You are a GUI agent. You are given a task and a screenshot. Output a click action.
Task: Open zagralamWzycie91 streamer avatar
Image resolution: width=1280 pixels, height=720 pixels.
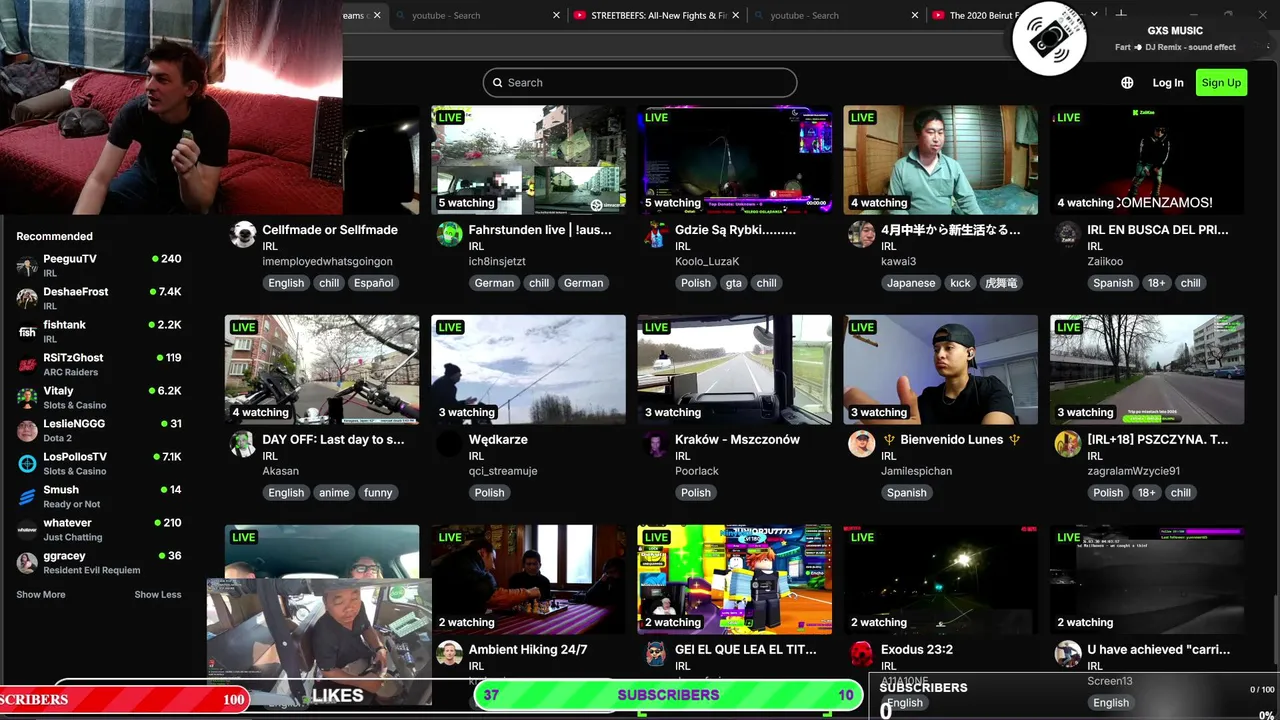[1068, 445]
